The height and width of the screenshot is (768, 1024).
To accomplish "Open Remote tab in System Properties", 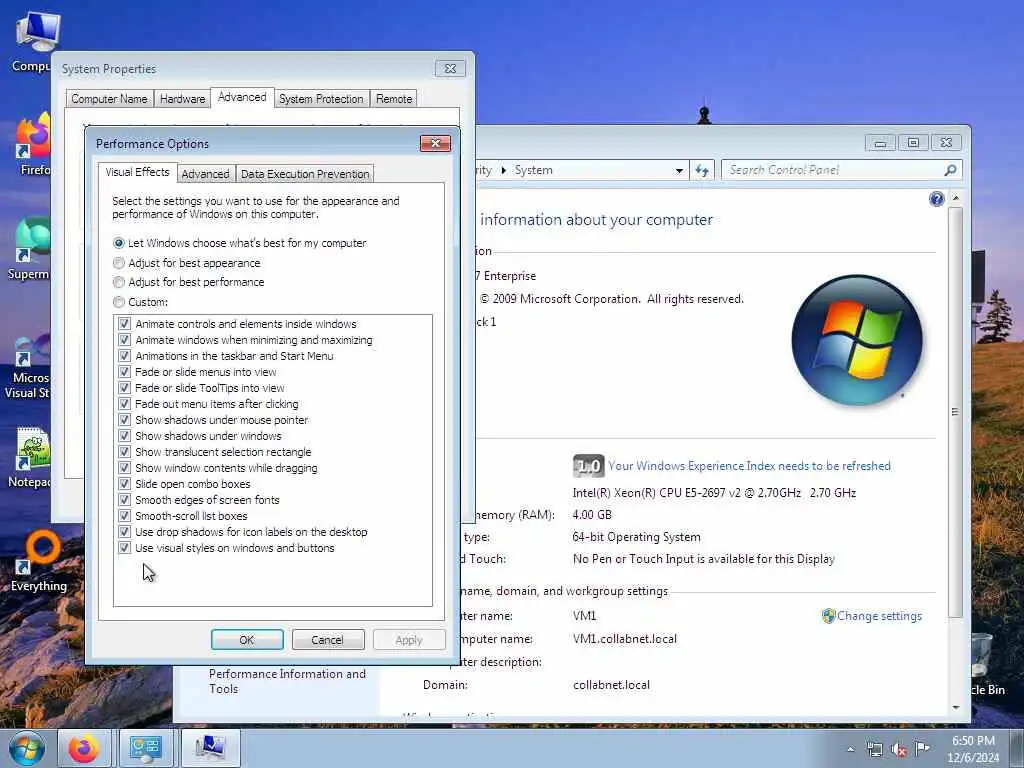I will [394, 99].
